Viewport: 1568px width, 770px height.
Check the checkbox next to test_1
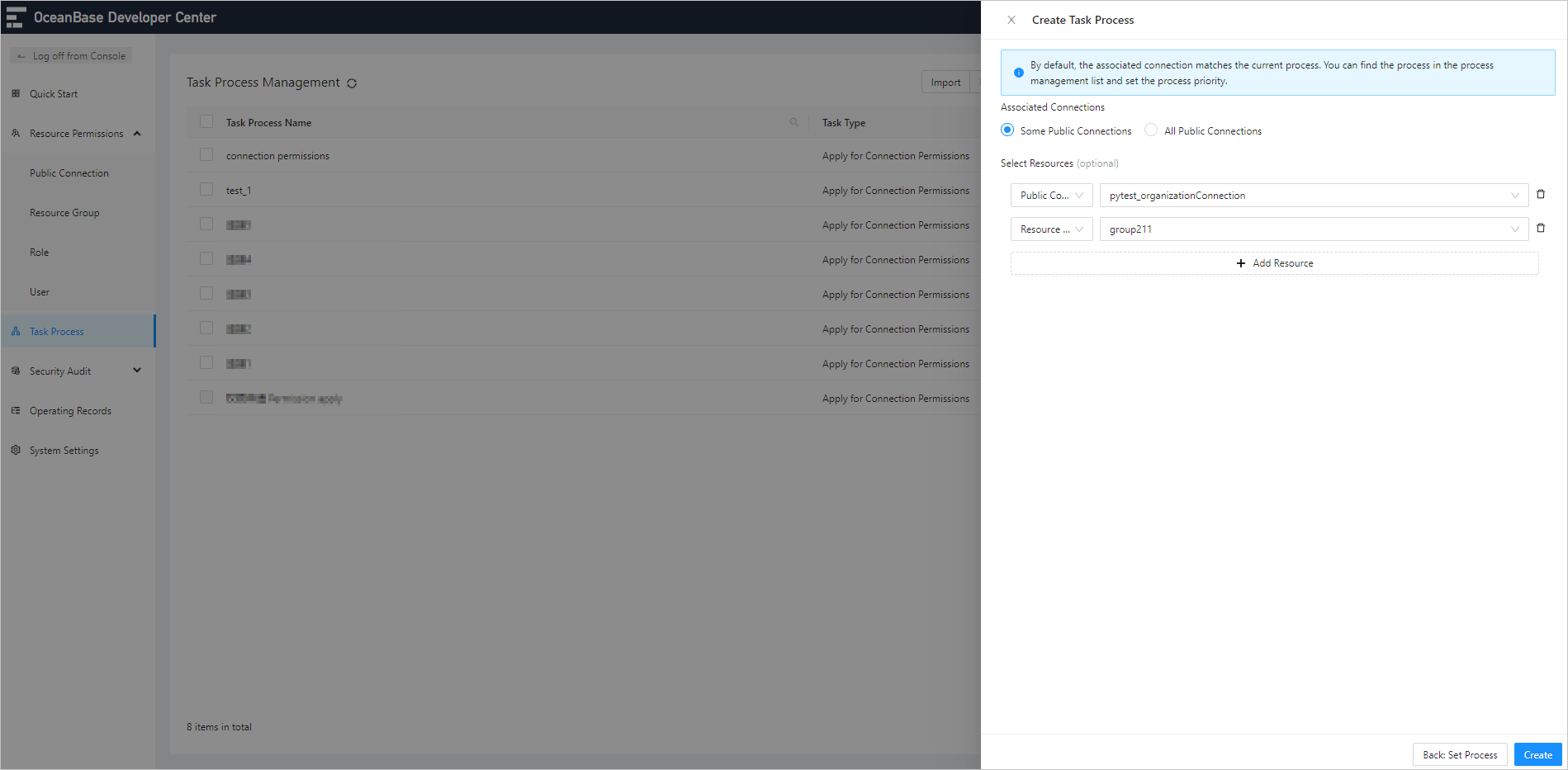pyautogui.click(x=206, y=189)
